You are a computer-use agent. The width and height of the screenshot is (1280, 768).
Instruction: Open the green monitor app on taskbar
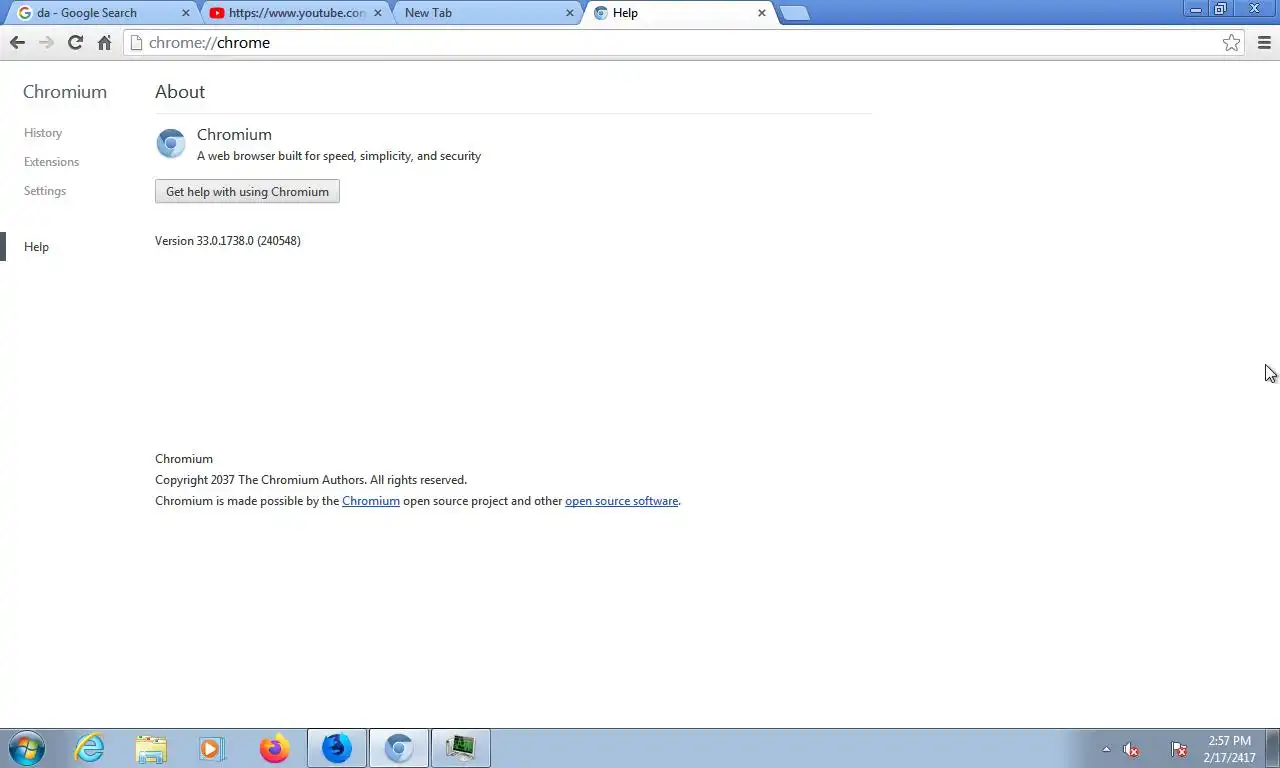460,748
